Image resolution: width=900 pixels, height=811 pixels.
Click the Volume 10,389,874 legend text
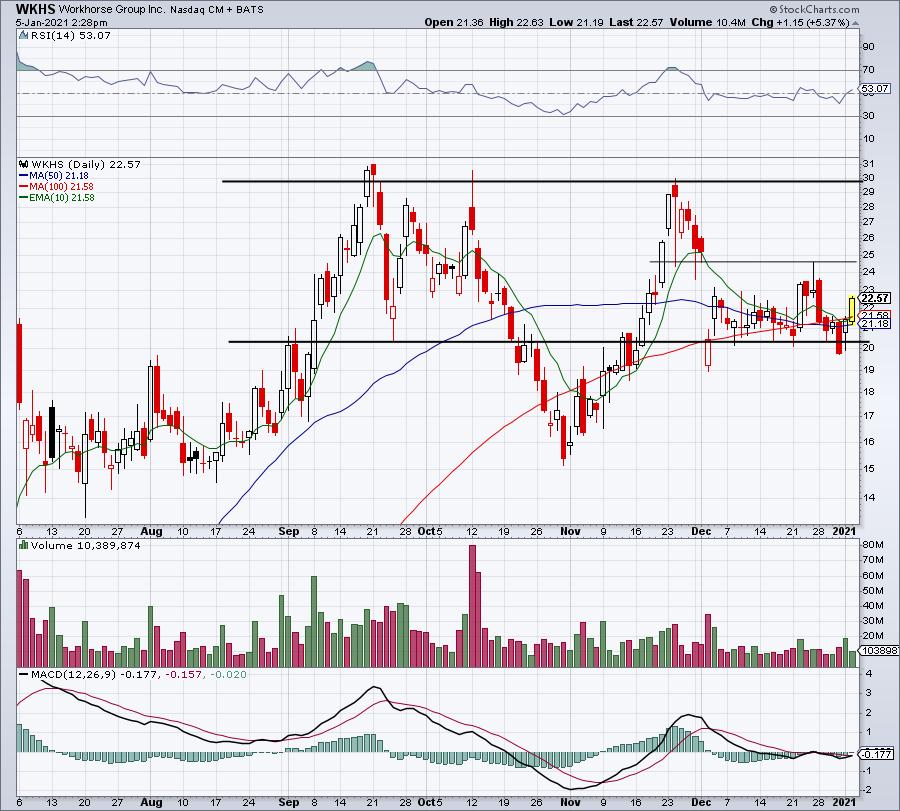86,545
